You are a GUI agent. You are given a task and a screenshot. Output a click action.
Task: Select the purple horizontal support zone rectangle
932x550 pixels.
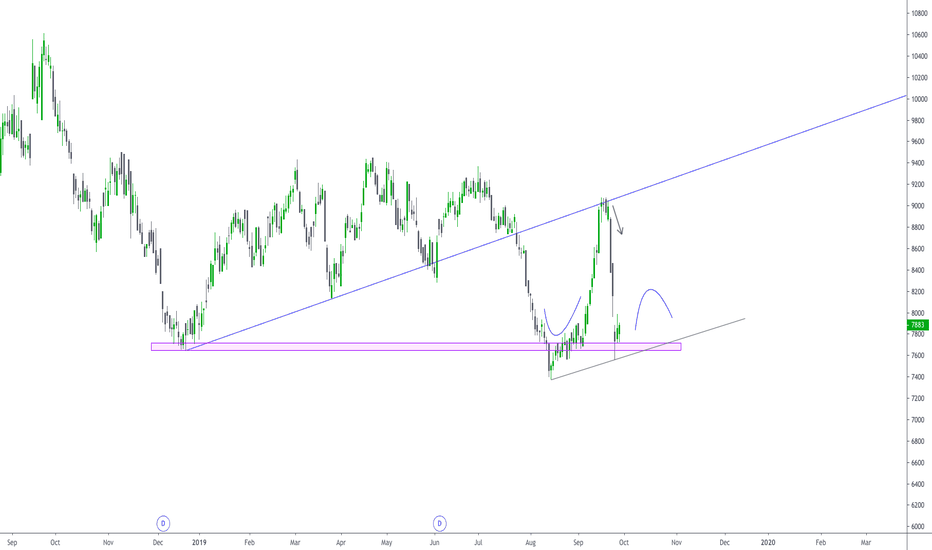416,347
